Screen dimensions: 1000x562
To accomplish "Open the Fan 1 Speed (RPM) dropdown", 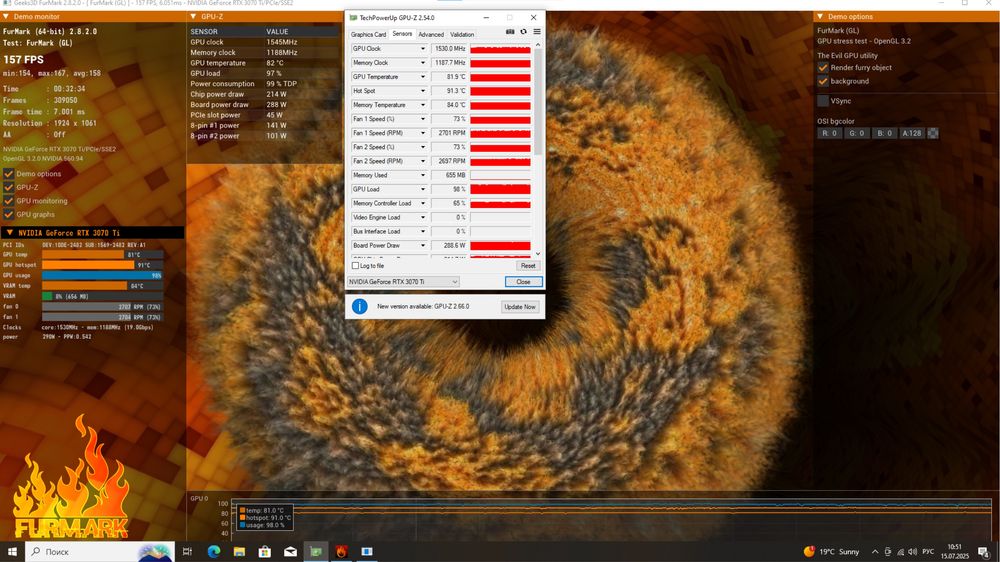I will 422,133.
